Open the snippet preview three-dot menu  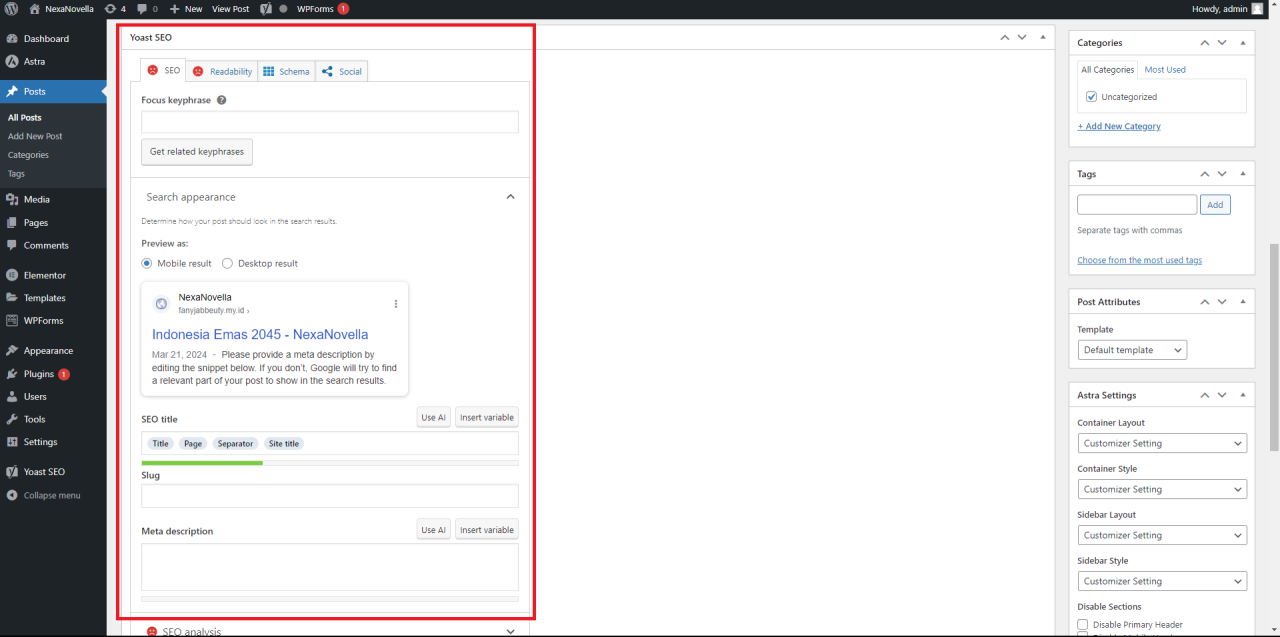395,304
